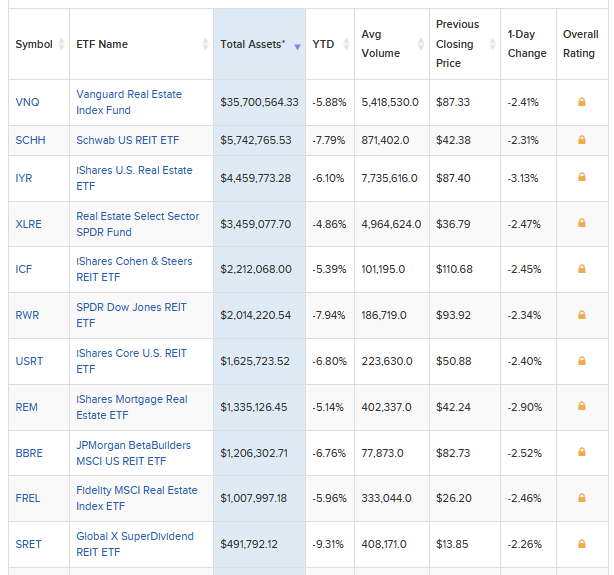Open JPMorgan BetaBuilders MSCI US REIT ETF
Viewport: 614px width, 575px height.
point(134,453)
